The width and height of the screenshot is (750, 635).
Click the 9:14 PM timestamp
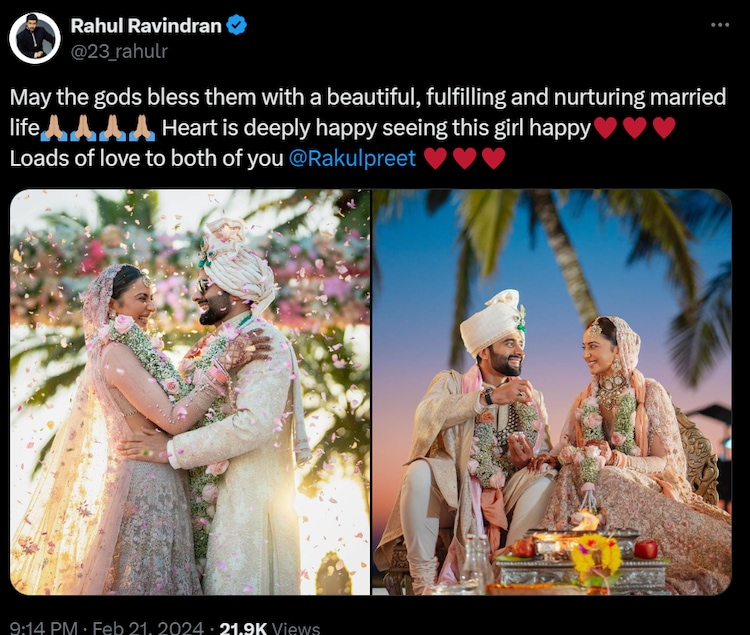(x=44, y=627)
